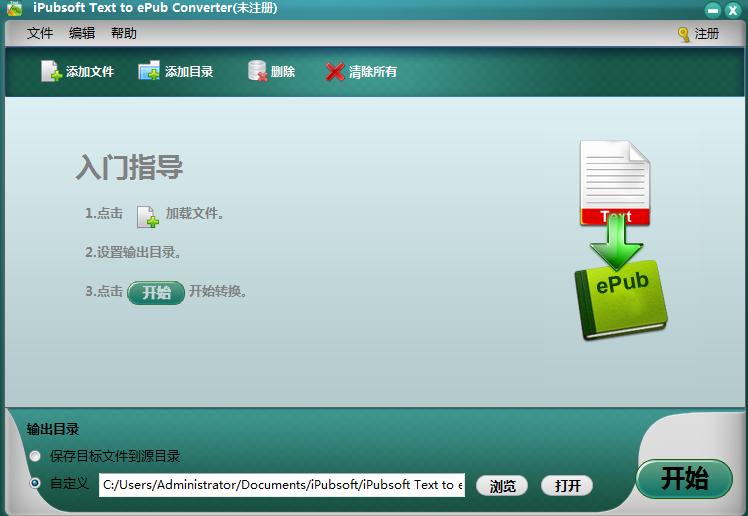Viewport: 748px width, 516px height.
Task: Click the 2.设置输出目录 guide text
Action: [x=133, y=252]
